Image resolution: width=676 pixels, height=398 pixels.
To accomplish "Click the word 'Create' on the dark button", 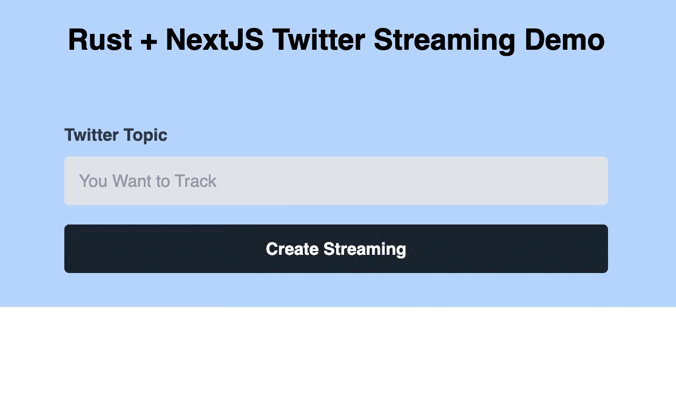I will [x=291, y=249].
